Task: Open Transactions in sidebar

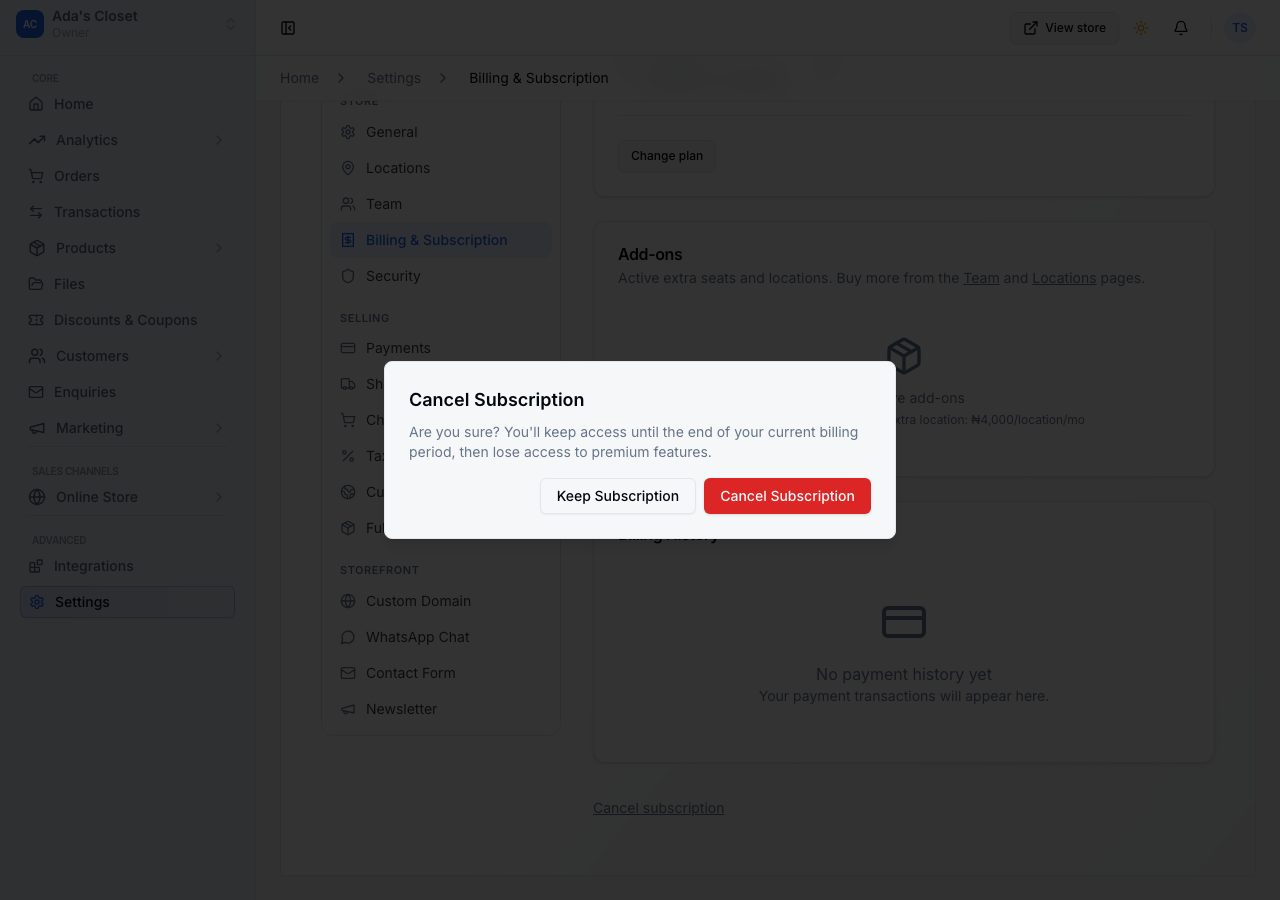Action: [x=127, y=212]
